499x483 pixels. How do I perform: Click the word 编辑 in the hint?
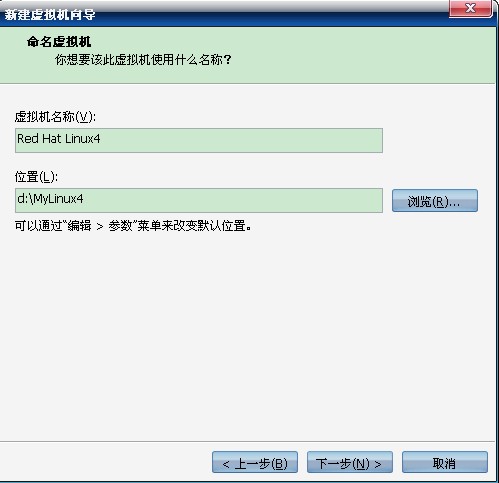(x=79, y=226)
